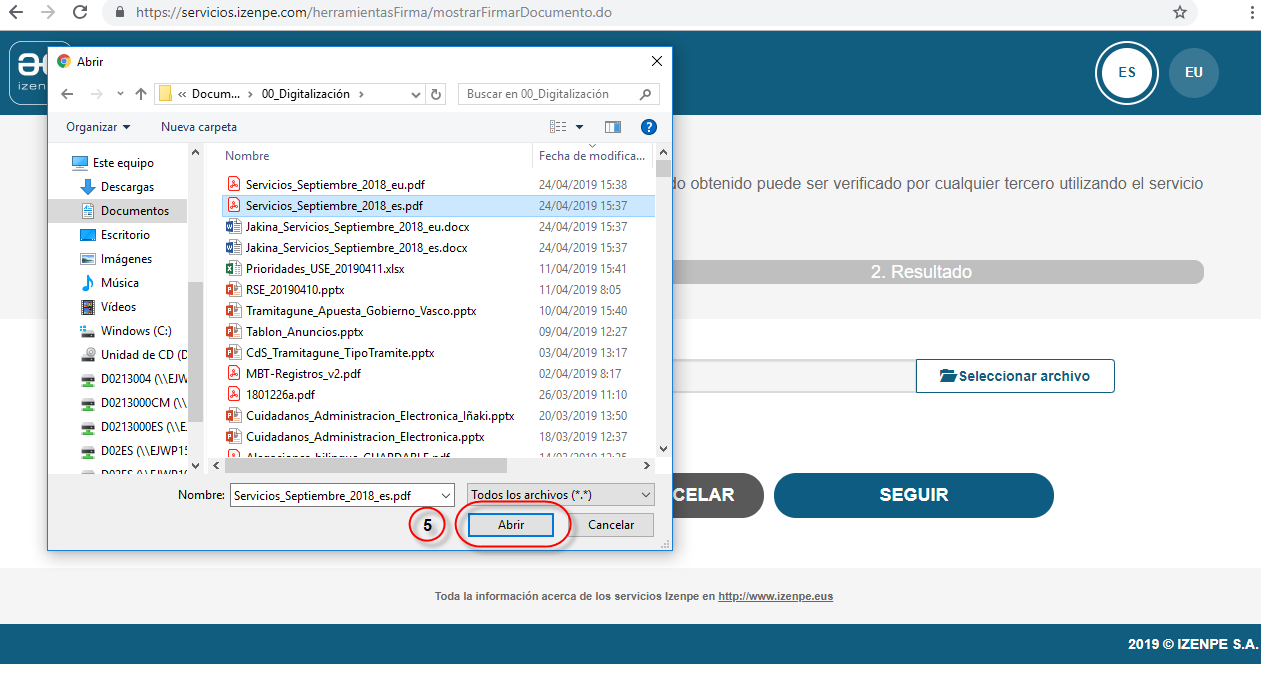Viewport: 1261px width, 689px height.
Task: Open the view options dropdown arrow
Action: (x=579, y=127)
